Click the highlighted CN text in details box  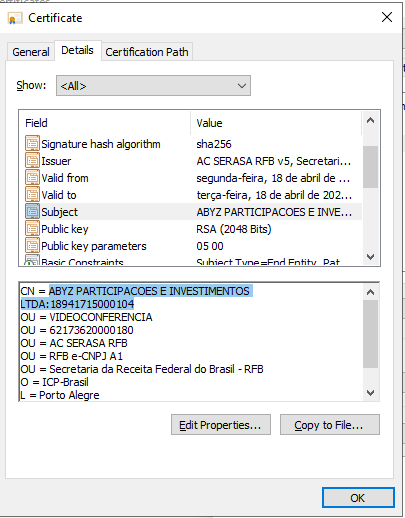point(136,297)
